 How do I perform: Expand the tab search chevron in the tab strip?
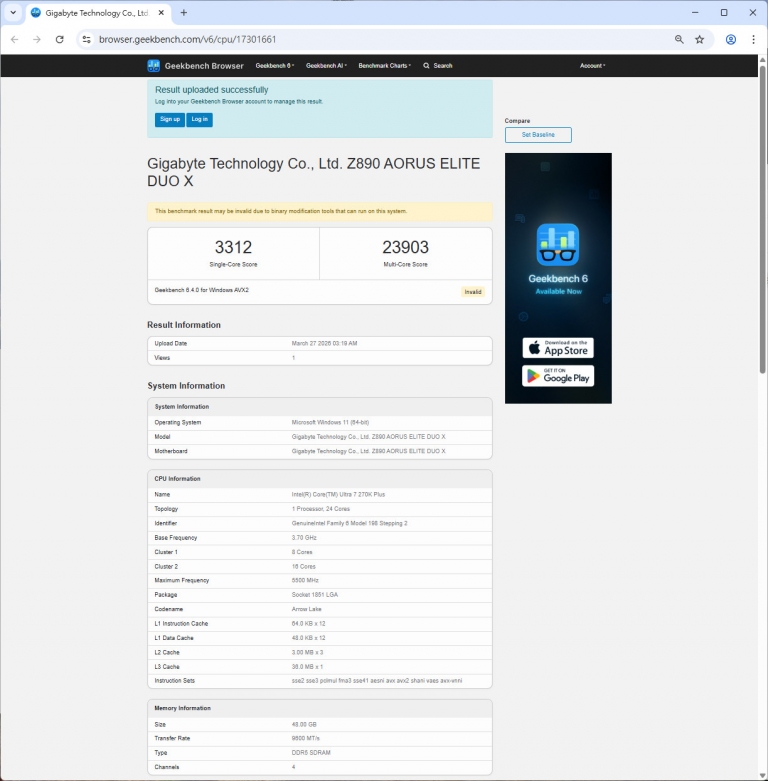tap(13, 12)
